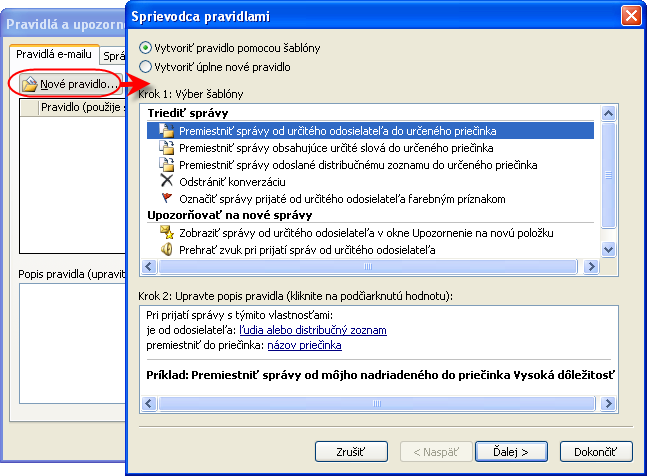This screenshot has width=647, height=476.
Task: Click the X icon for 'Odstrániť konverzáciu'
Action: (166, 181)
